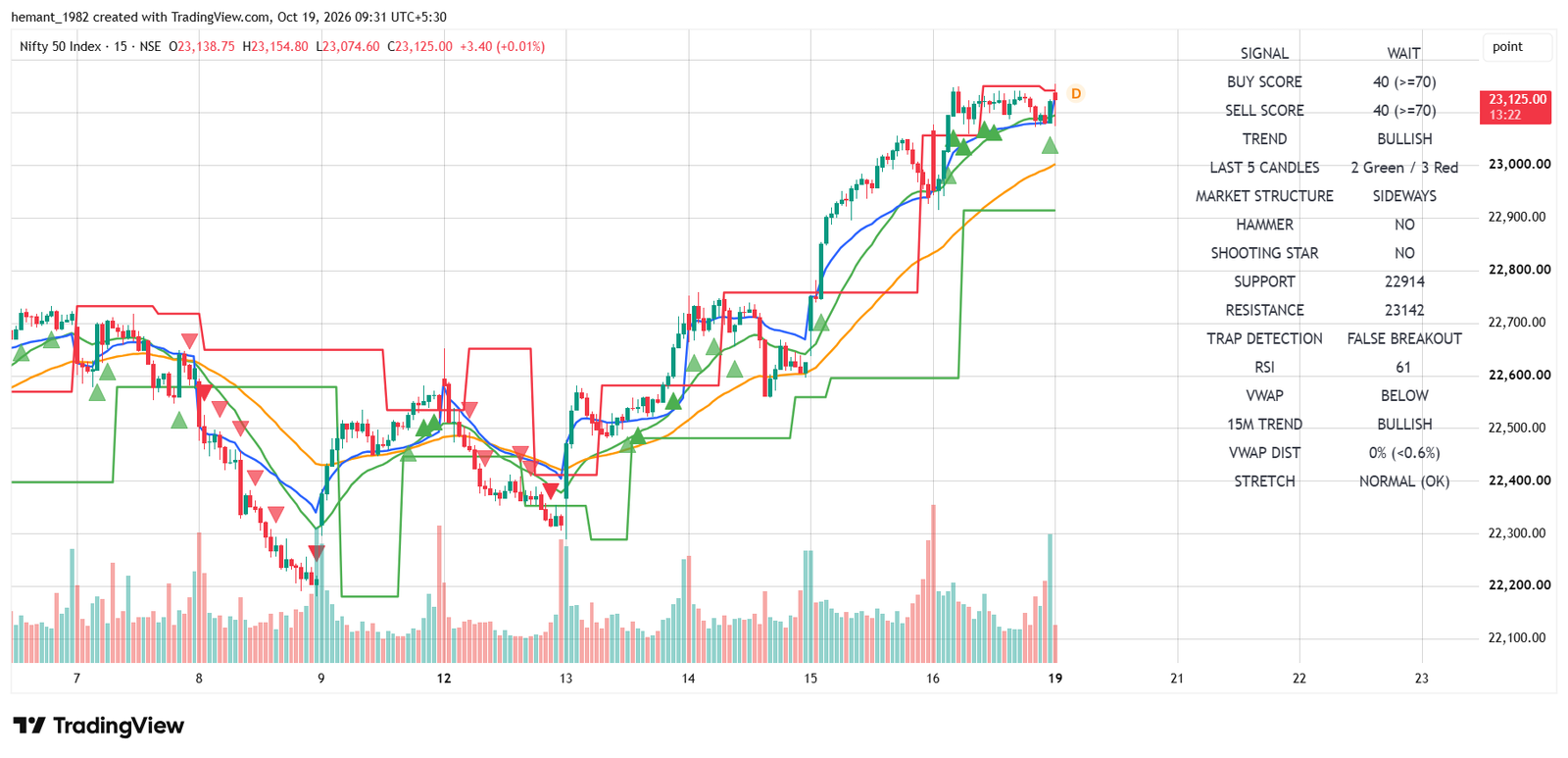
Task: Click the orange D dividend marker
Action: coord(1075,93)
